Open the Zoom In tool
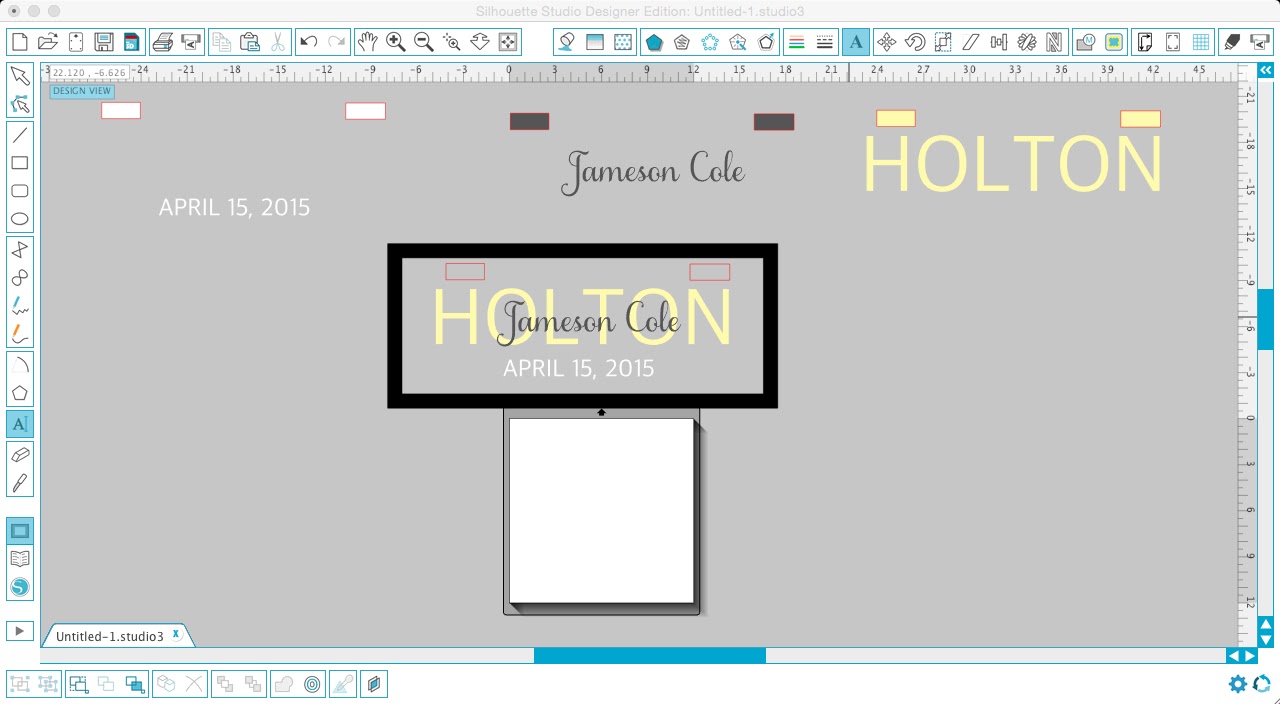Image resolution: width=1280 pixels, height=704 pixels. click(394, 42)
